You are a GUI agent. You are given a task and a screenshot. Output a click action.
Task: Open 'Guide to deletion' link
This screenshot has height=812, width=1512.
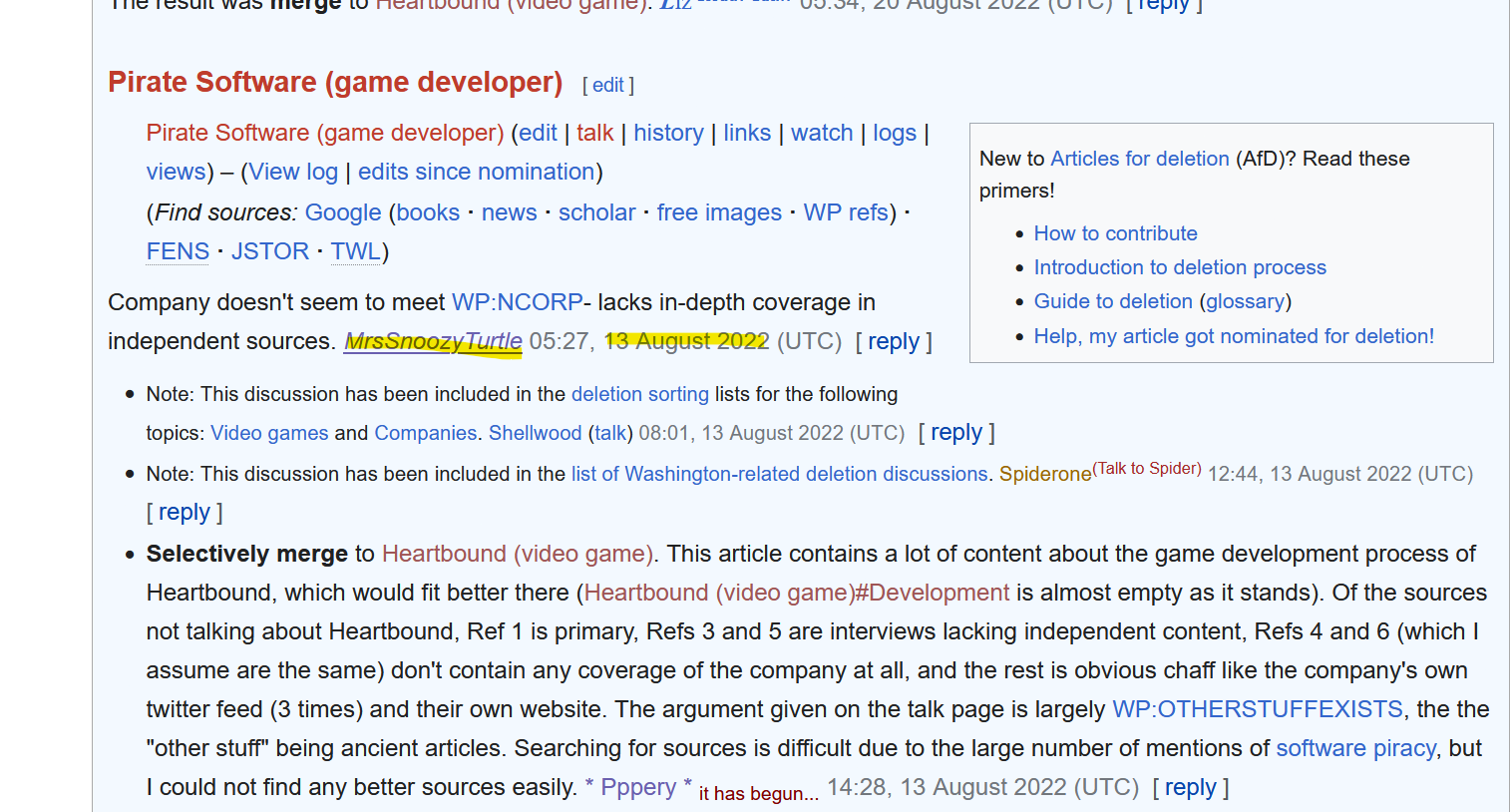click(x=1113, y=301)
